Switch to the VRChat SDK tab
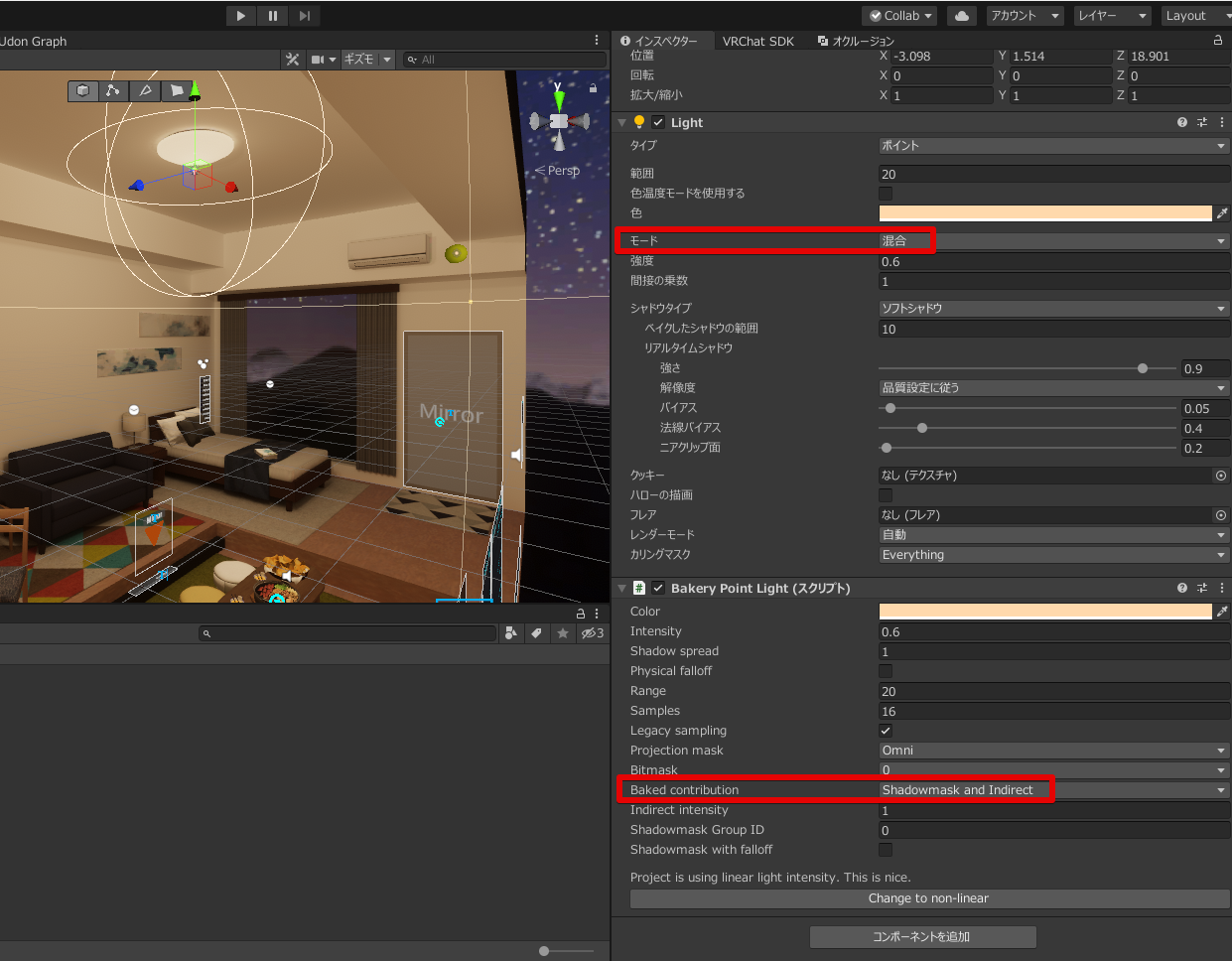 (x=757, y=41)
